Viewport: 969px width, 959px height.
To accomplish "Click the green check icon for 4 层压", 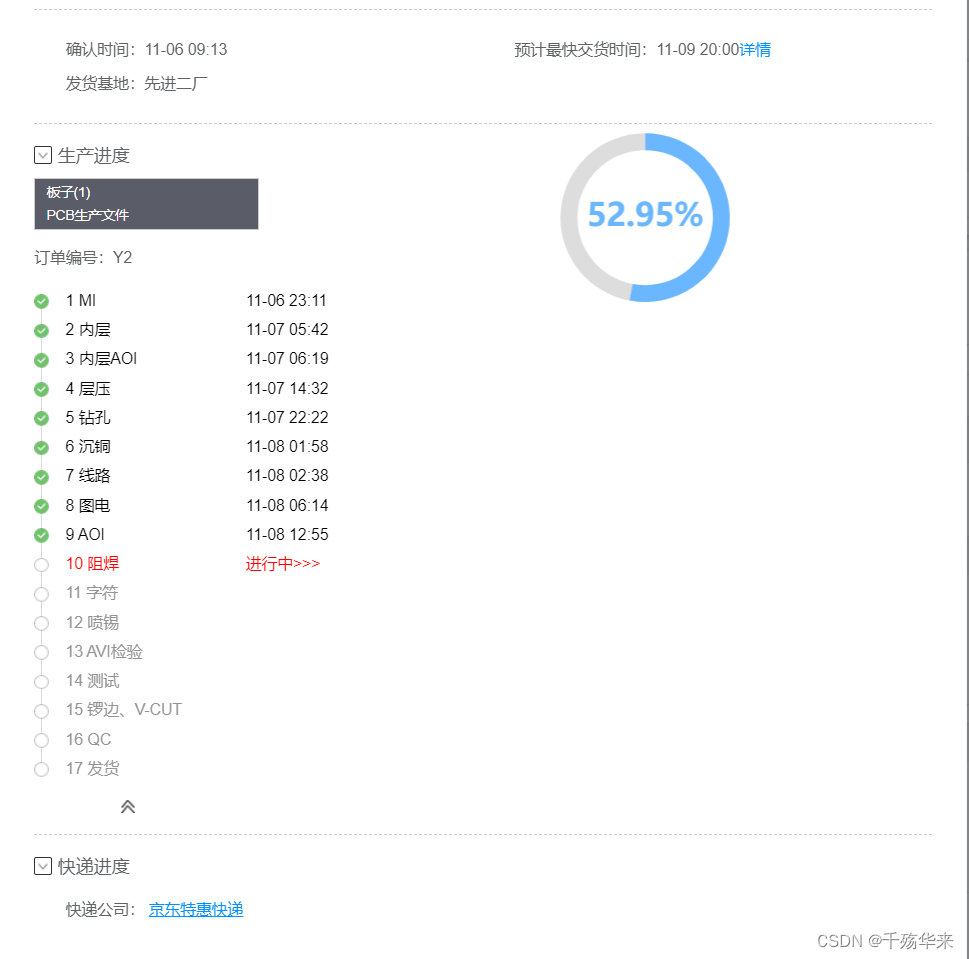I will [x=41, y=389].
